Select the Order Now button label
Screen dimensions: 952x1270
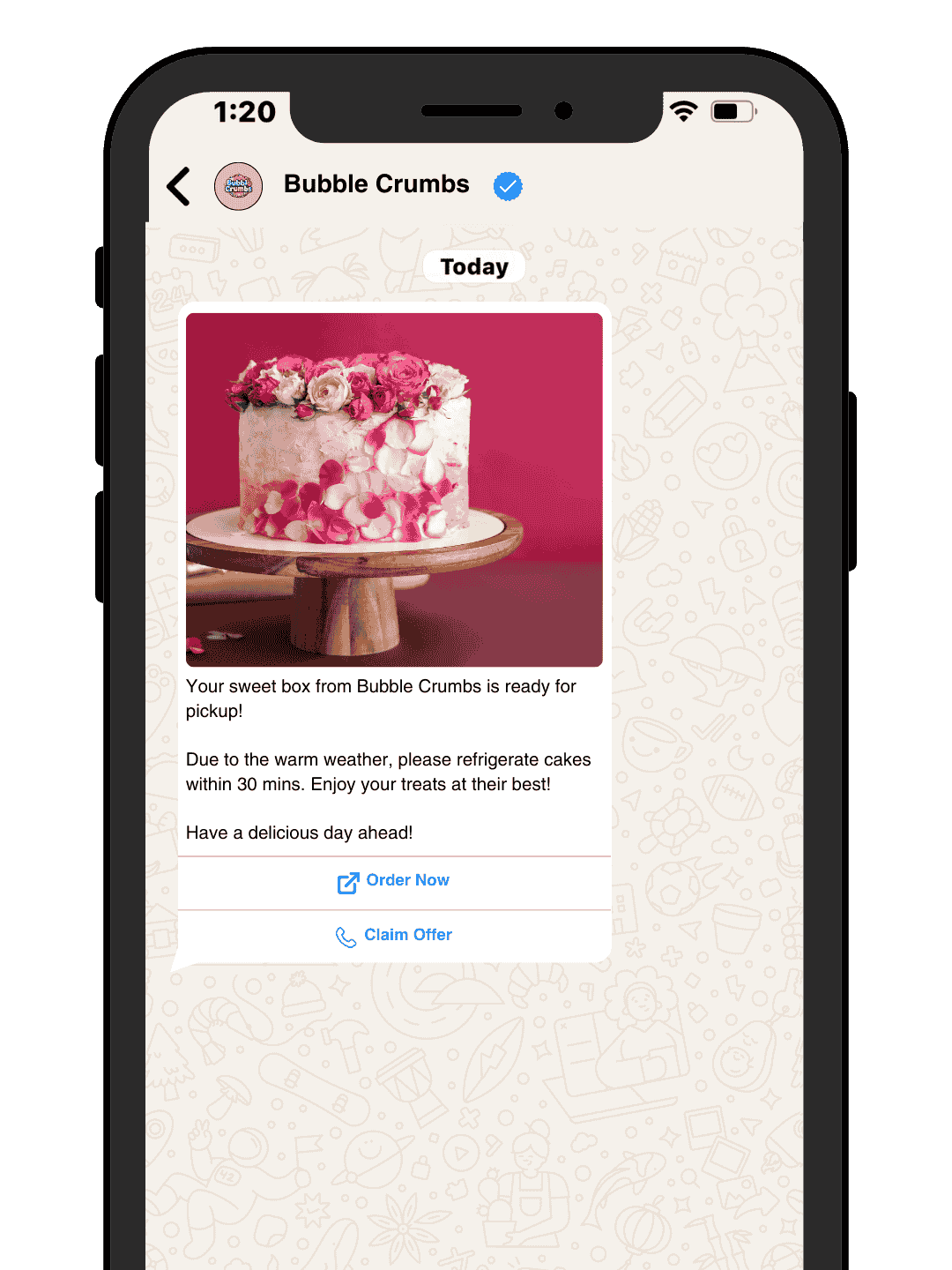408,880
